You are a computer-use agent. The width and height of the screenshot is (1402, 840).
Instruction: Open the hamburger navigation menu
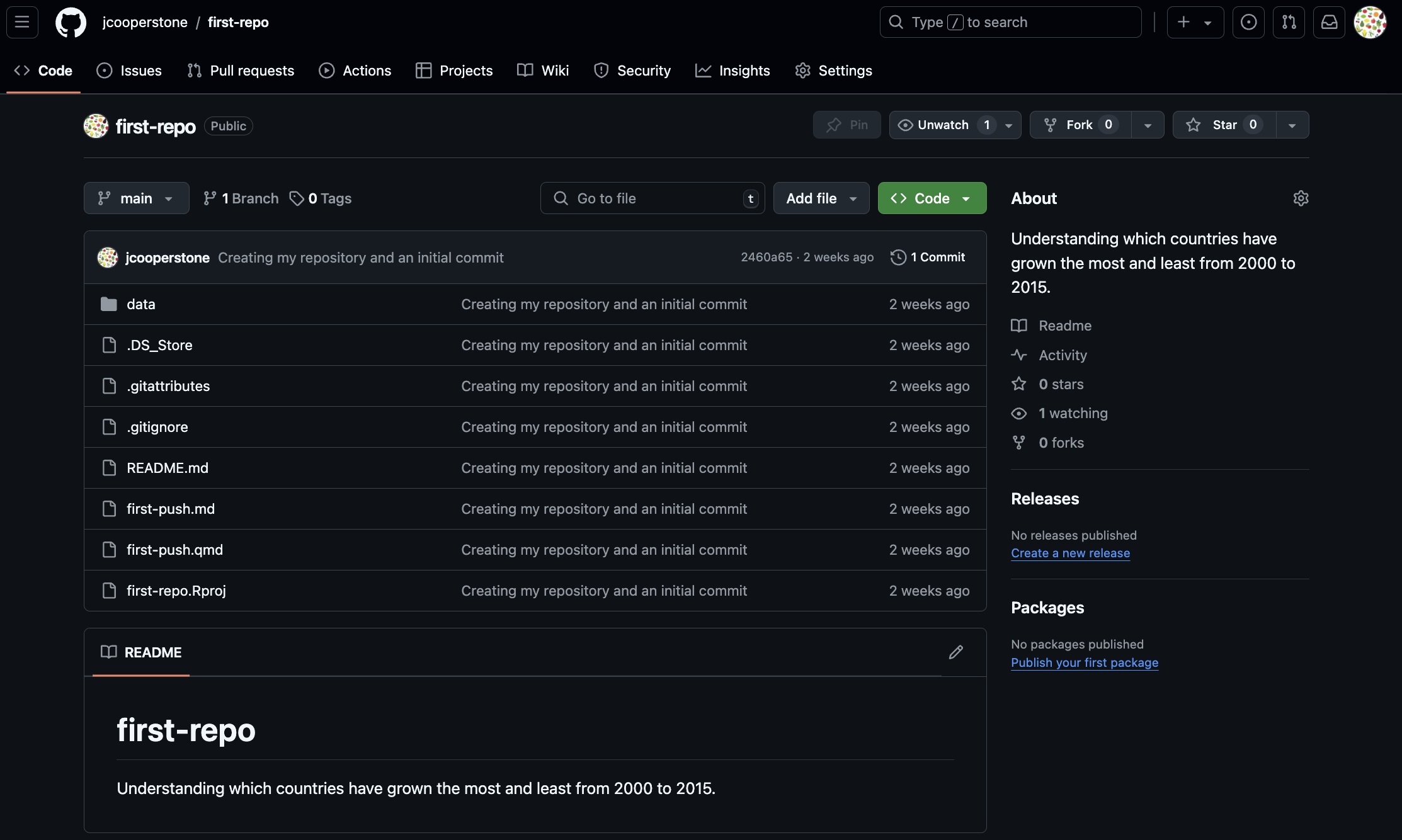22,22
